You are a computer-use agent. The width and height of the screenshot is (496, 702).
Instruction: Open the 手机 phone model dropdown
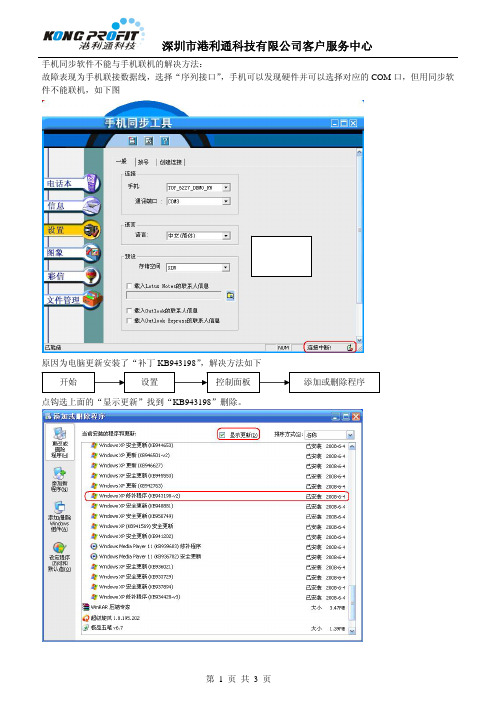pyautogui.click(x=227, y=188)
